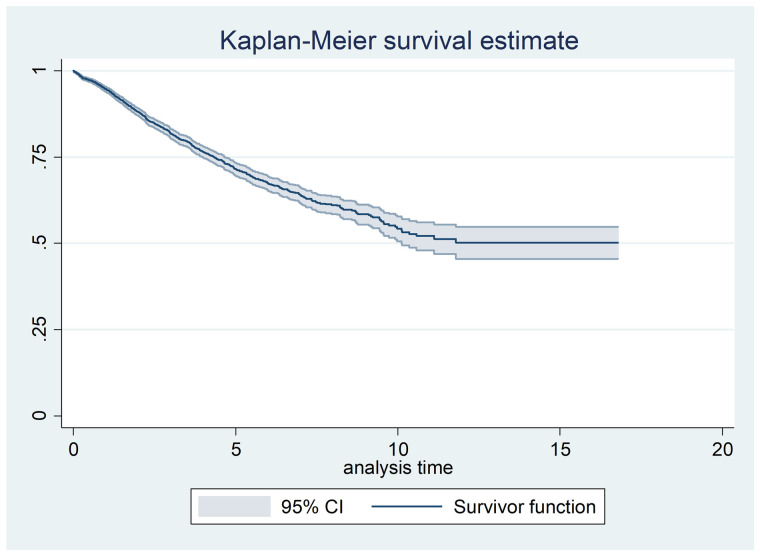This screenshot has width=760, height=556.
Task: Click the survivor curve starting point at 1
Action: 74,71
